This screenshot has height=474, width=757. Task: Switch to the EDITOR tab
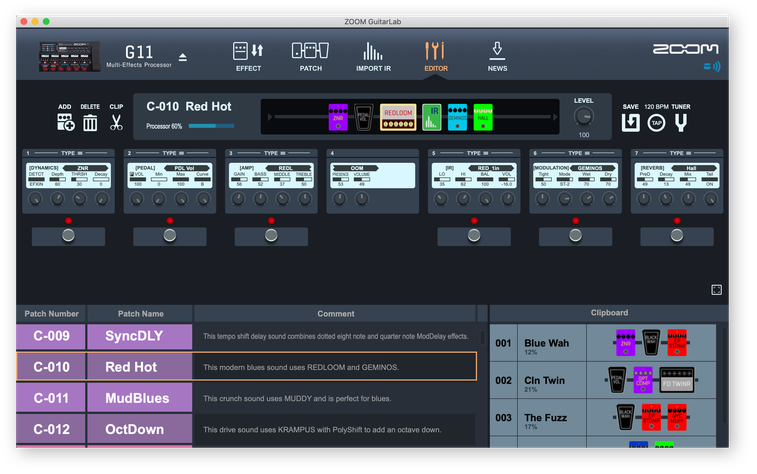[x=436, y=56]
